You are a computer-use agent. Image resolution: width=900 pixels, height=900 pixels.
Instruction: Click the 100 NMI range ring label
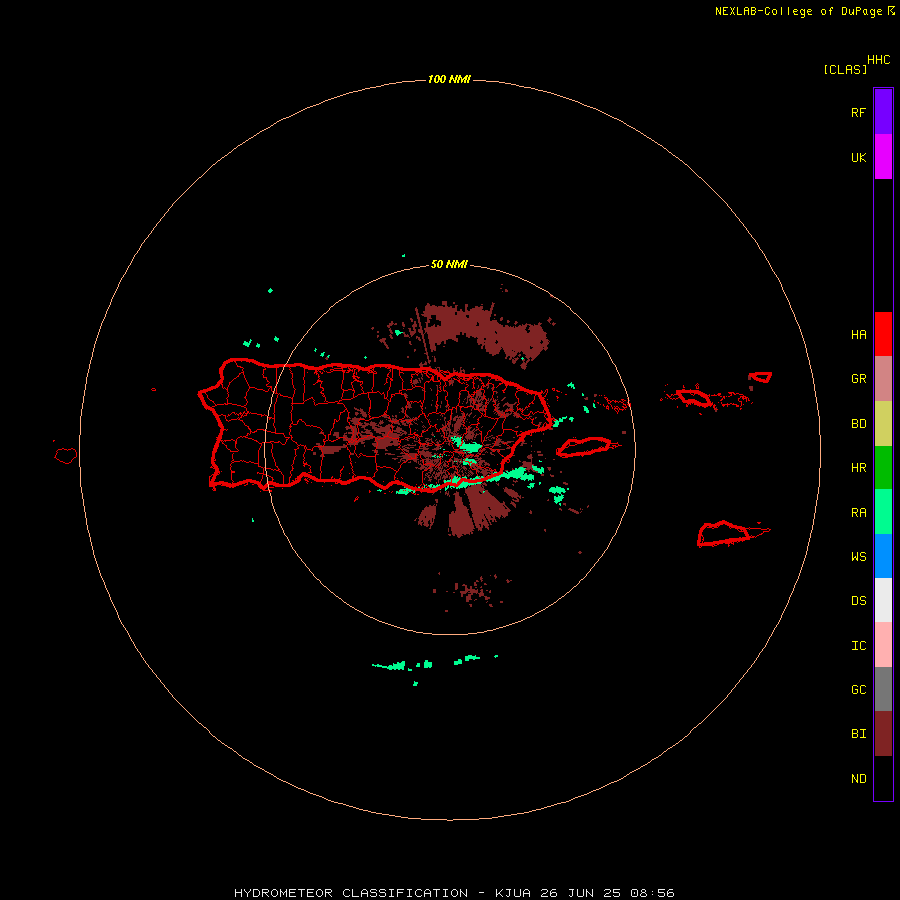[x=449, y=79]
